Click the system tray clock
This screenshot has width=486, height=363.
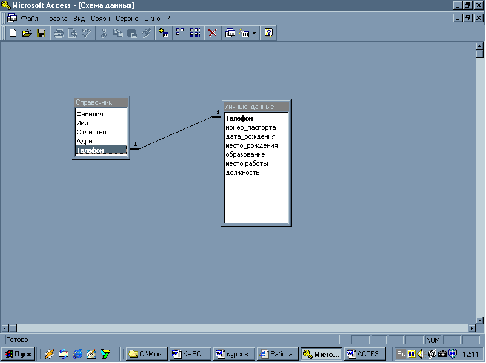pyautogui.click(x=470, y=354)
